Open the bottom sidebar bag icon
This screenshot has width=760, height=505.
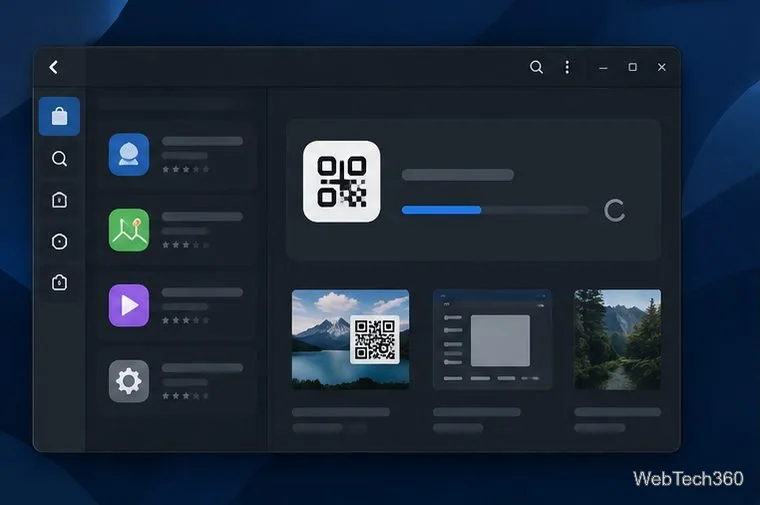pos(59,283)
